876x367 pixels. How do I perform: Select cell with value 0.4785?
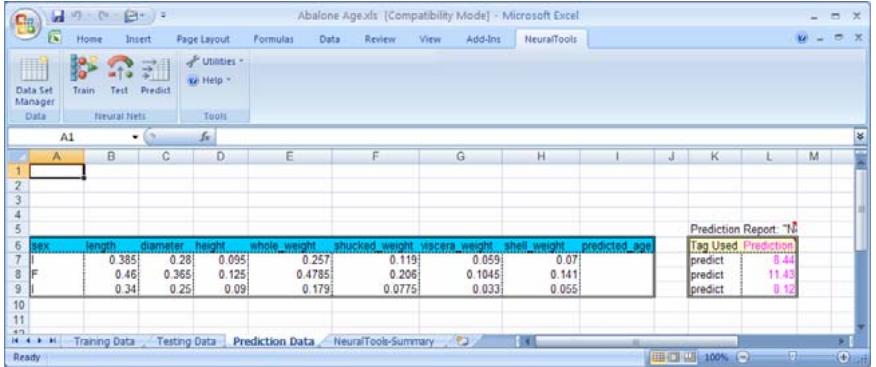coord(289,274)
